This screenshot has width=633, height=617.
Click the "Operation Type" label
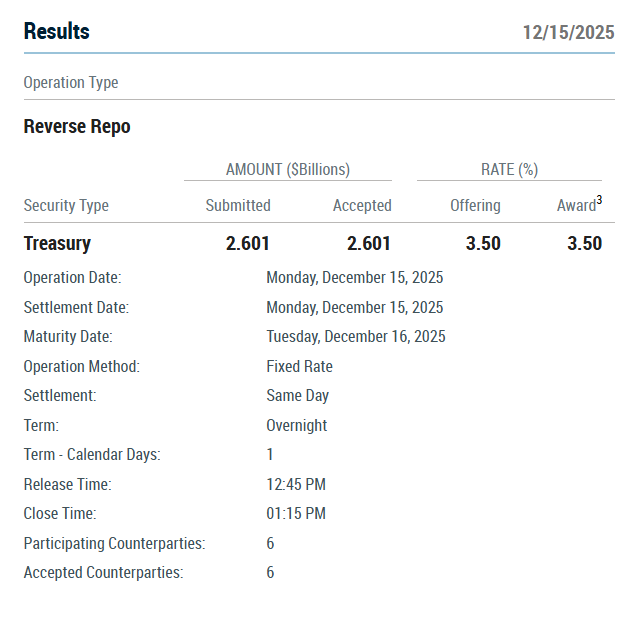(71, 82)
